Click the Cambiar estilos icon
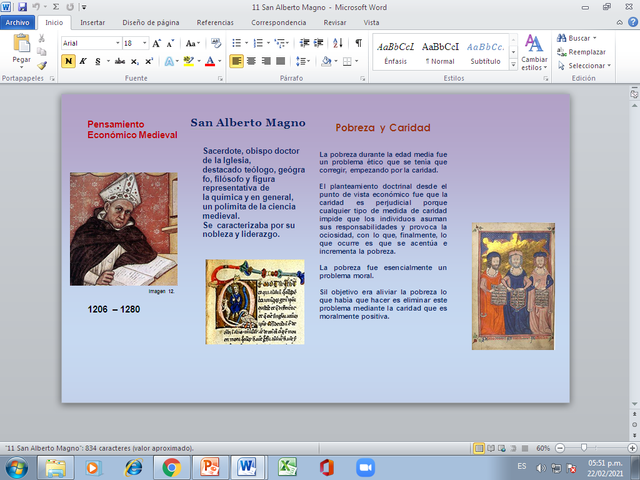The height and width of the screenshot is (480, 640). (x=534, y=52)
